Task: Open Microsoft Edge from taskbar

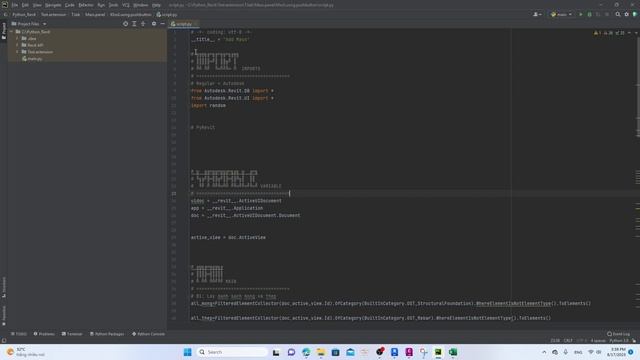Action: (306, 352)
